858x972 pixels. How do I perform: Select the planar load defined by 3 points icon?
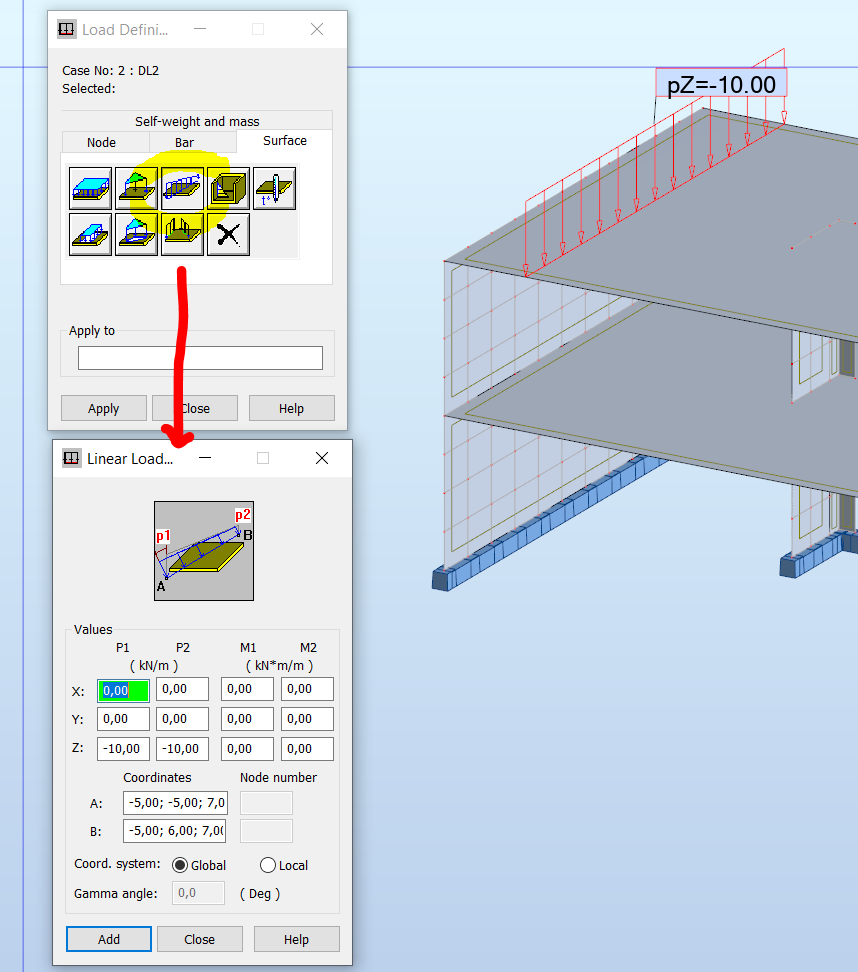click(x=136, y=187)
